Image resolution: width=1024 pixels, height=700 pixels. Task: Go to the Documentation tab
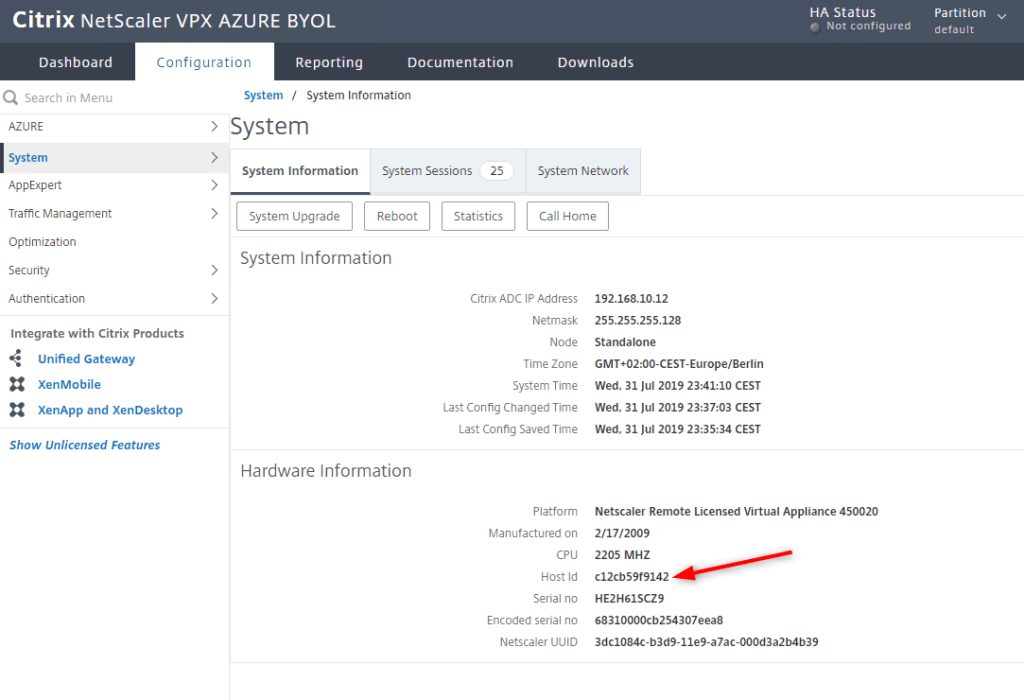[x=460, y=62]
